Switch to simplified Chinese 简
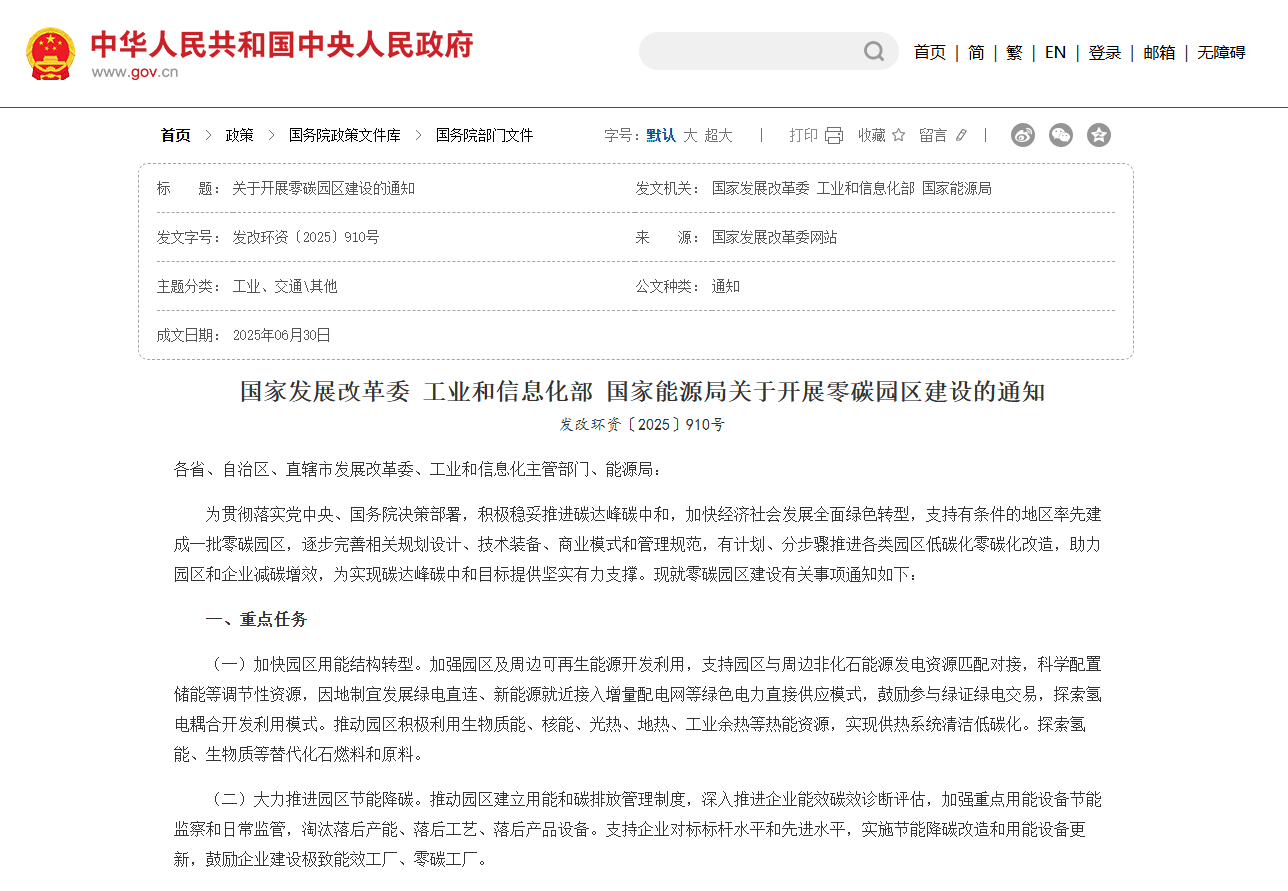The width and height of the screenshot is (1288, 891). click(976, 53)
